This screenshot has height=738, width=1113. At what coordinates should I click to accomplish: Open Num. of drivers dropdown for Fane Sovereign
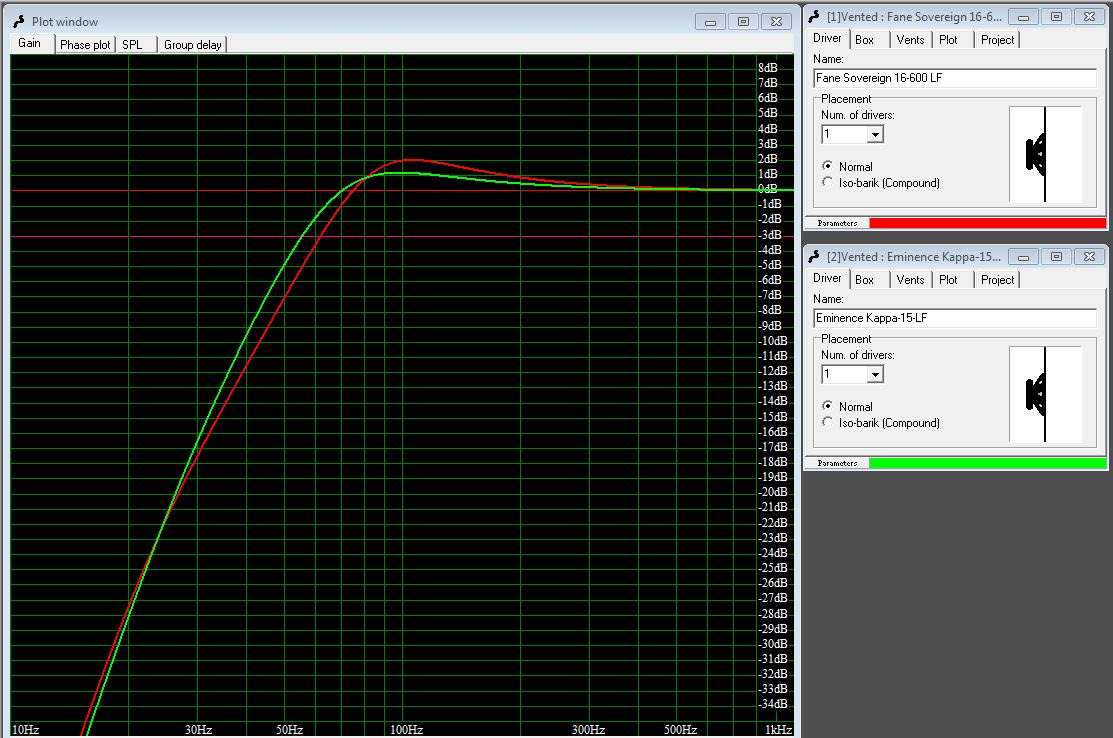(x=875, y=134)
